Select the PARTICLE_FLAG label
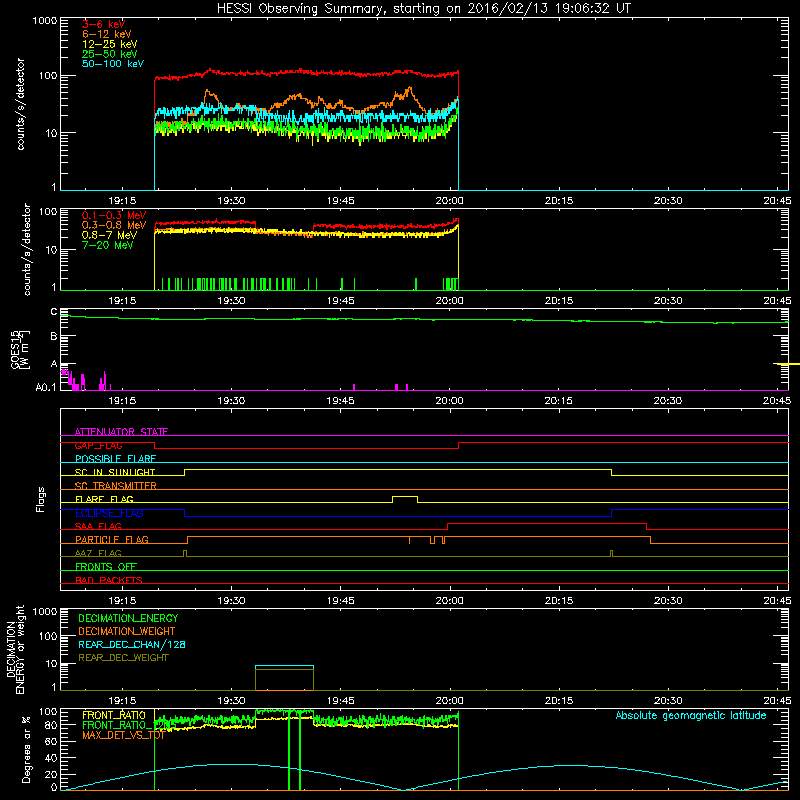Screen dimensions: 800x800 pos(112,539)
